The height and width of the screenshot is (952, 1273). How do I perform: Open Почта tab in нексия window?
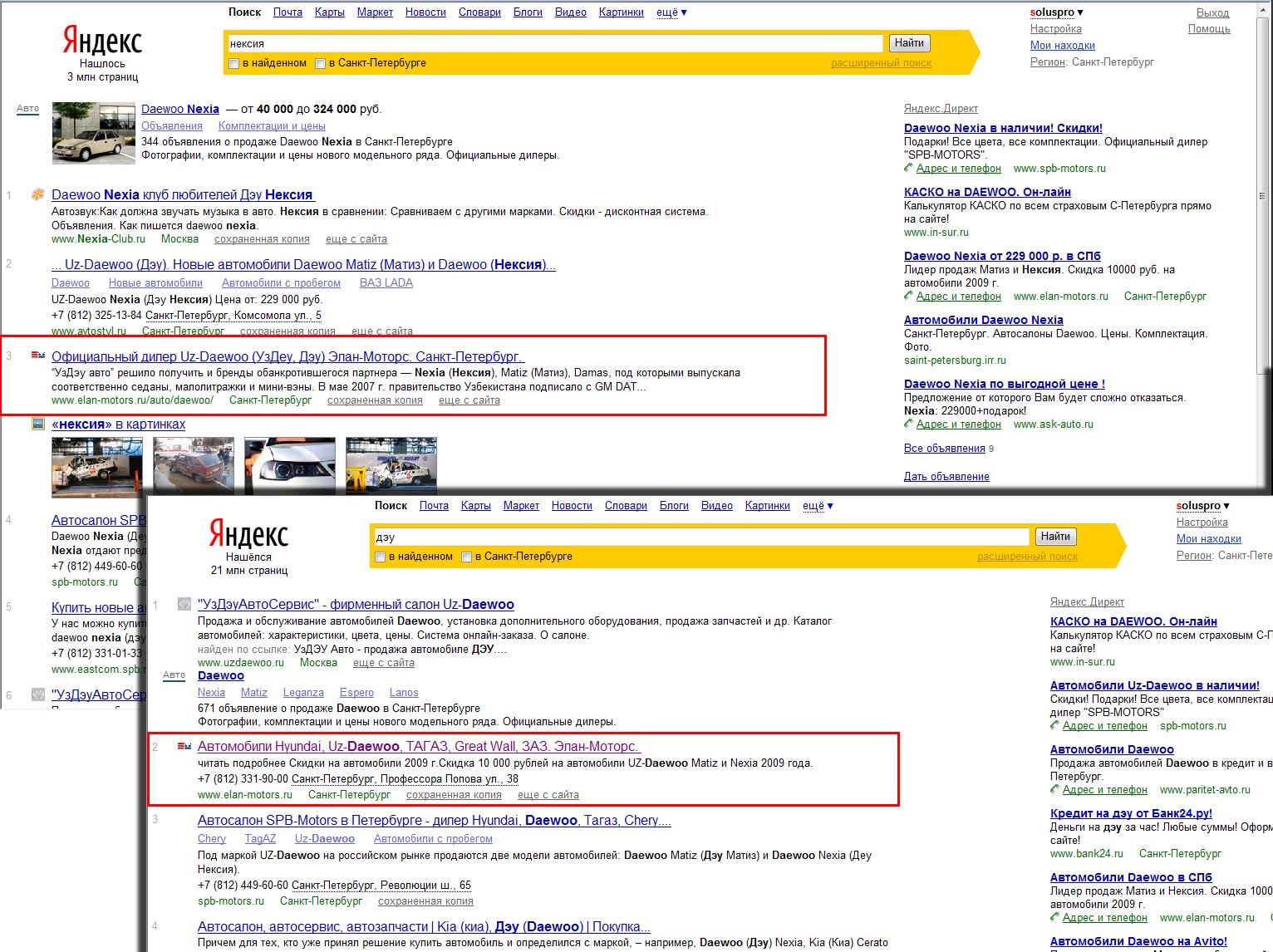click(x=288, y=12)
